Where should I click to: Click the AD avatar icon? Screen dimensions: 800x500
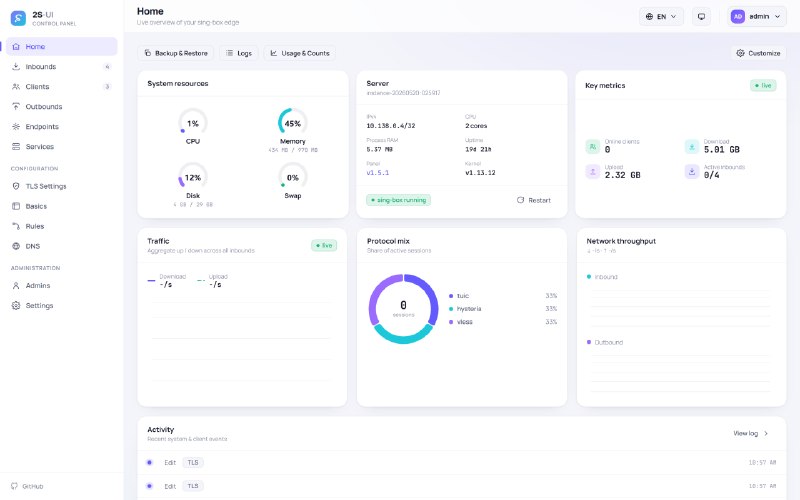pos(738,16)
